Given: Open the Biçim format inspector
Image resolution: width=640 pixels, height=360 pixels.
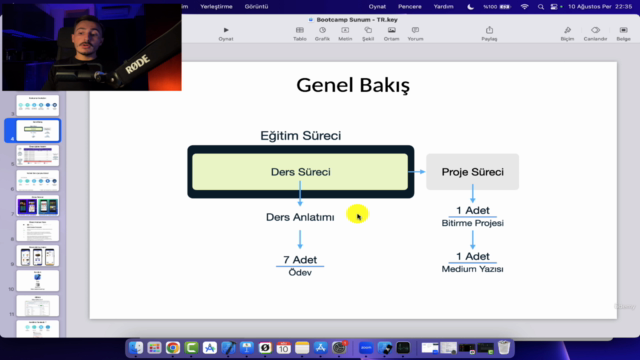Looking at the screenshot, I should [567, 34].
